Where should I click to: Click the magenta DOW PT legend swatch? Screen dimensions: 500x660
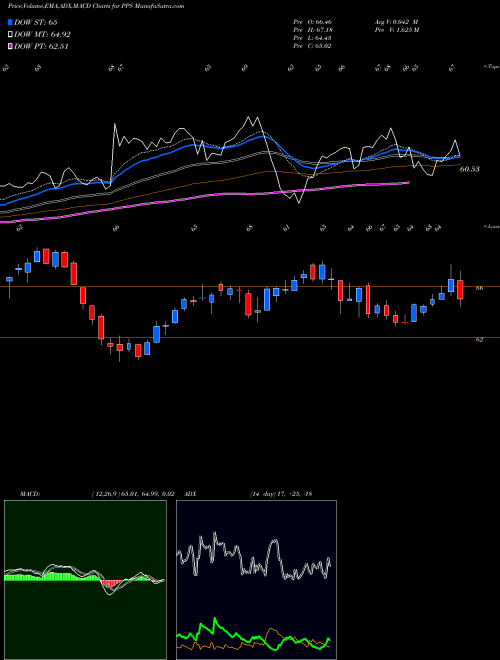click(x=11, y=47)
